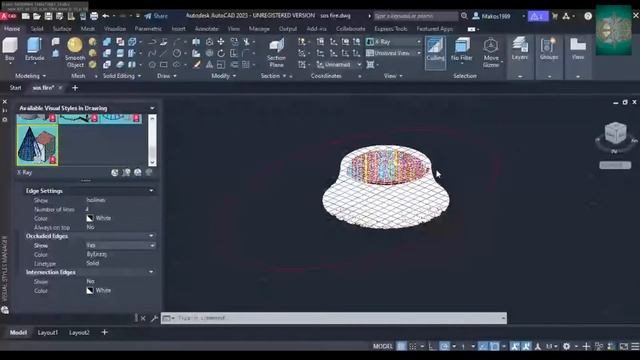Open the Unnamed UCS dropdown
640x360 pixels.
[339, 64]
